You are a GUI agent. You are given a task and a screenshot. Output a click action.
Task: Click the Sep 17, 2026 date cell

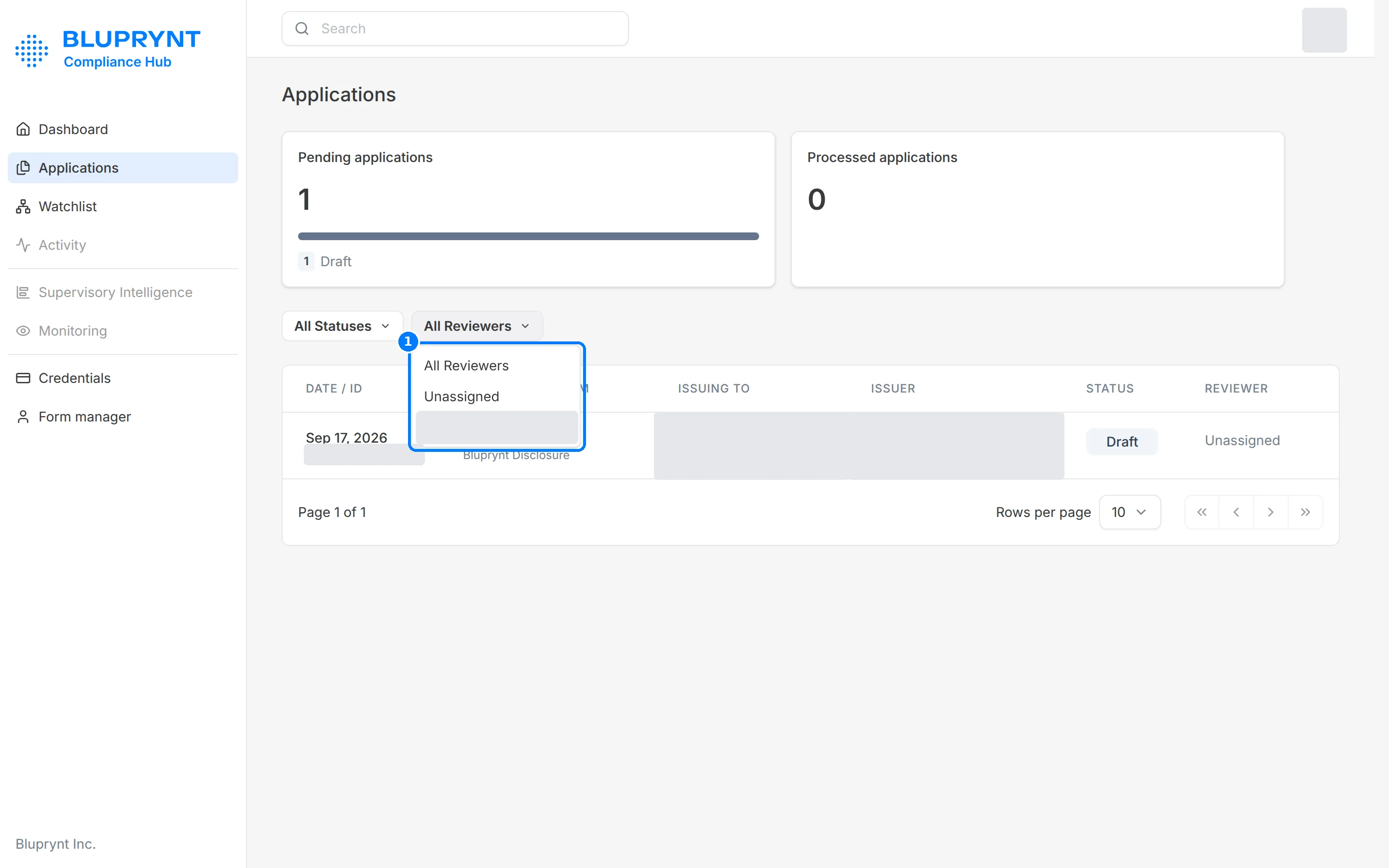coord(346,437)
